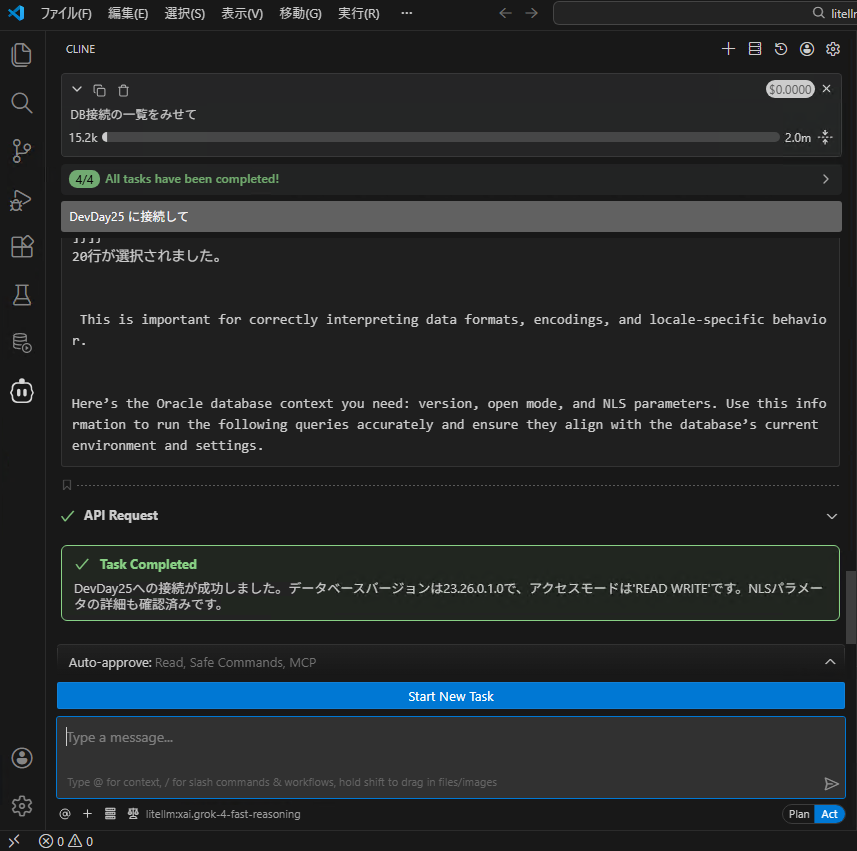Click the DevDay25 に接続して message

click(451, 216)
